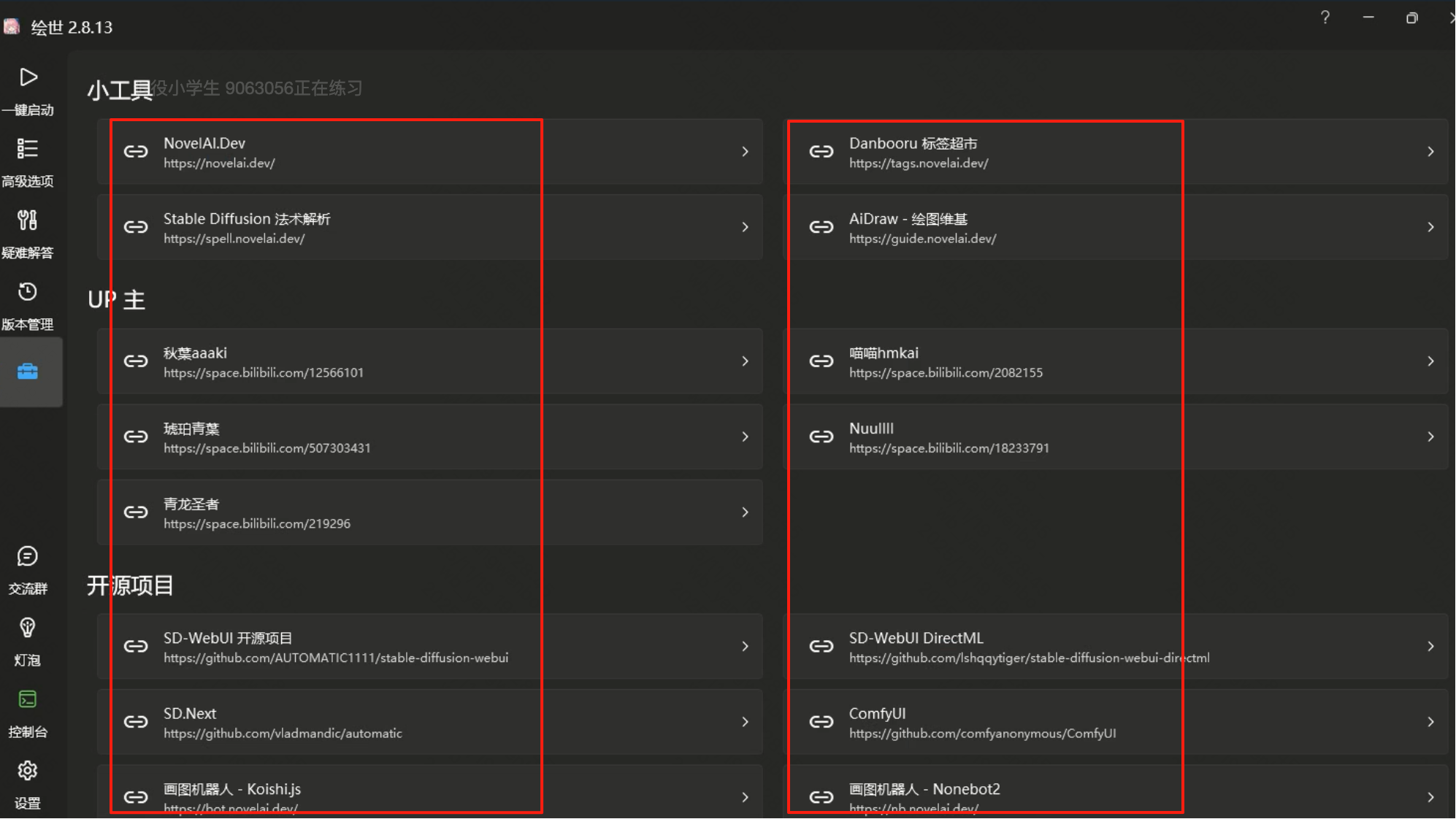Click the help question mark icon
Screen dimensions: 1456x819
tap(1325, 18)
